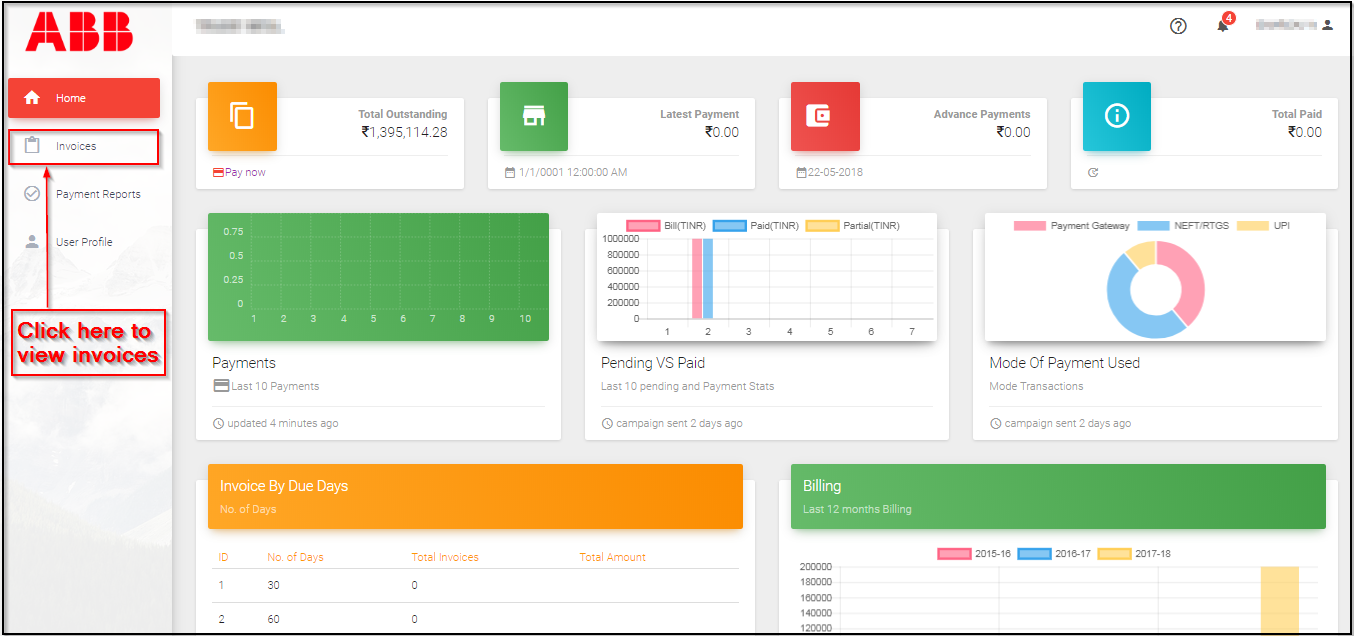Click the refresh icon under Total Paid
The height and width of the screenshot is (636, 1354).
[x=1093, y=173]
